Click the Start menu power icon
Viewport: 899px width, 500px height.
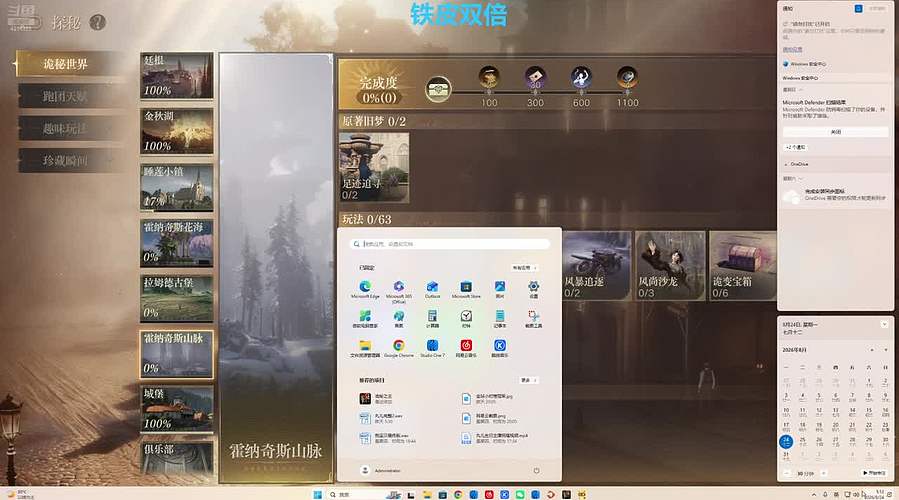click(x=537, y=471)
